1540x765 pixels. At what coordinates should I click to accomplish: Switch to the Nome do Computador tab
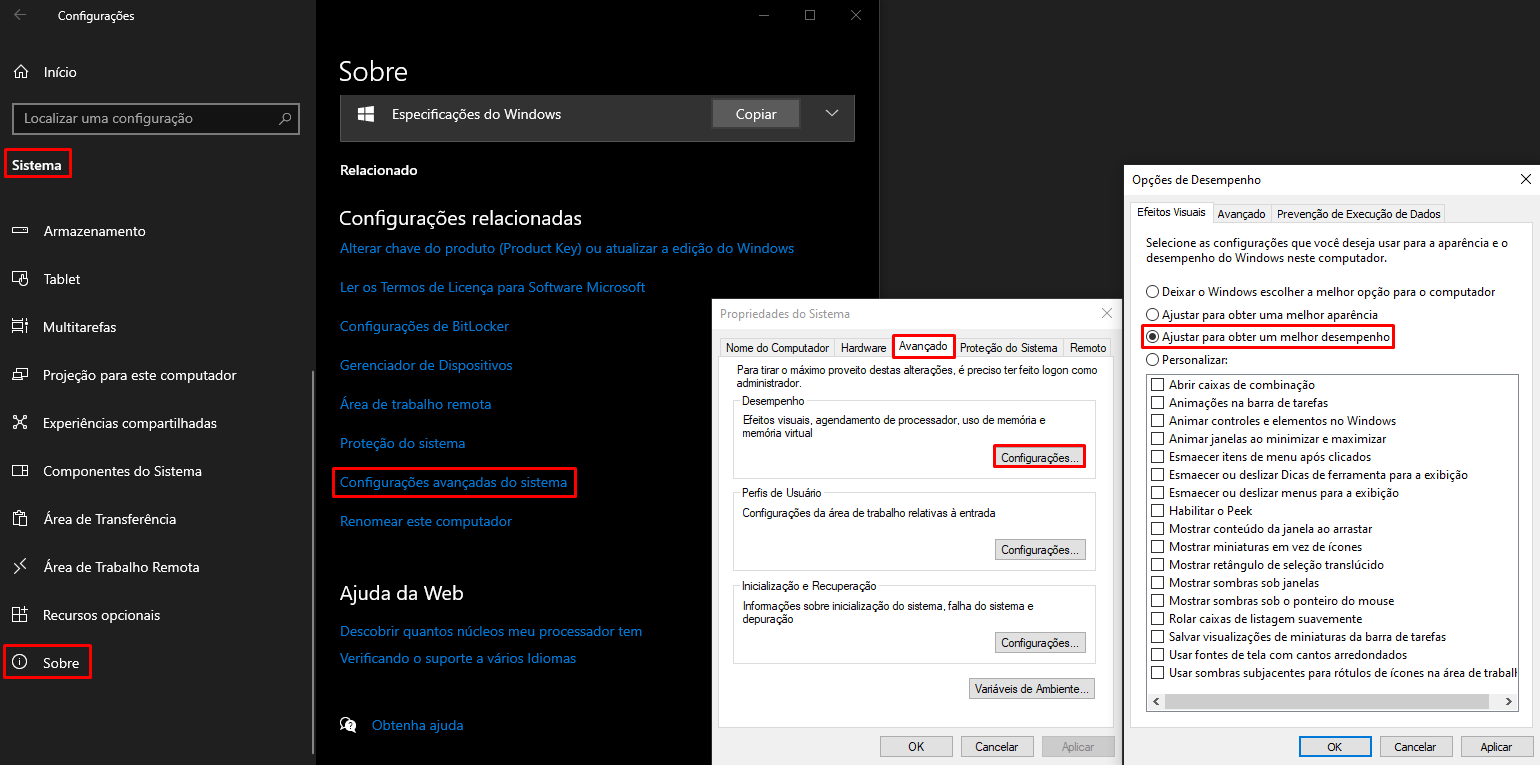[777, 348]
